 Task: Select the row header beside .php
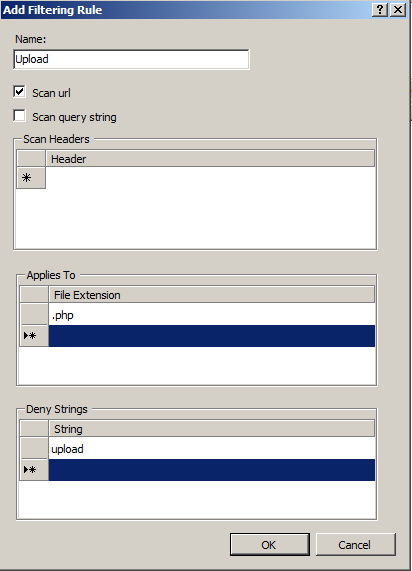click(34, 314)
